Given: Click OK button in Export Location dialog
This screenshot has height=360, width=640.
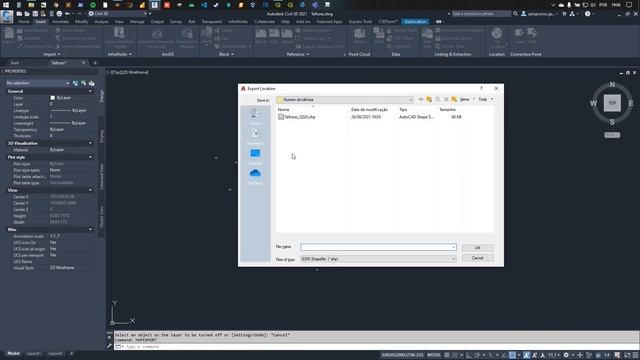Looking at the screenshot, I should (478, 248).
